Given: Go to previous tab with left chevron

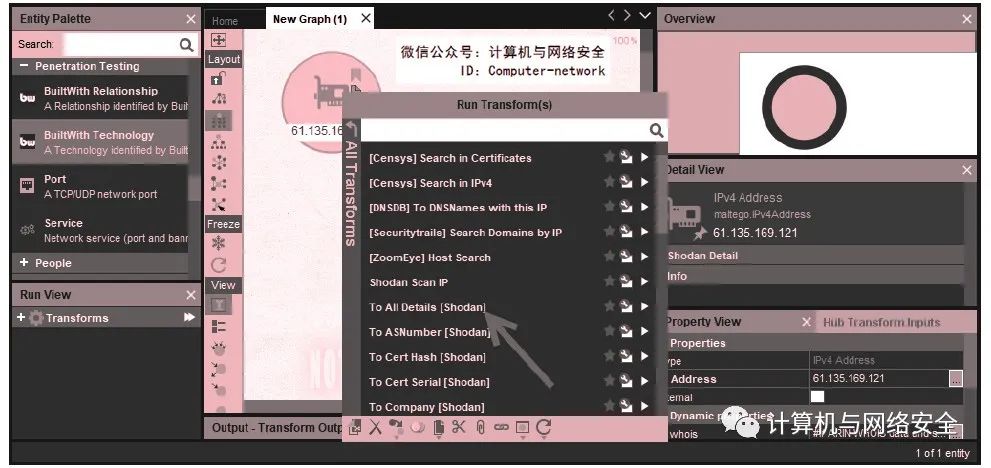Looking at the screenshot, I should point(611,16).
